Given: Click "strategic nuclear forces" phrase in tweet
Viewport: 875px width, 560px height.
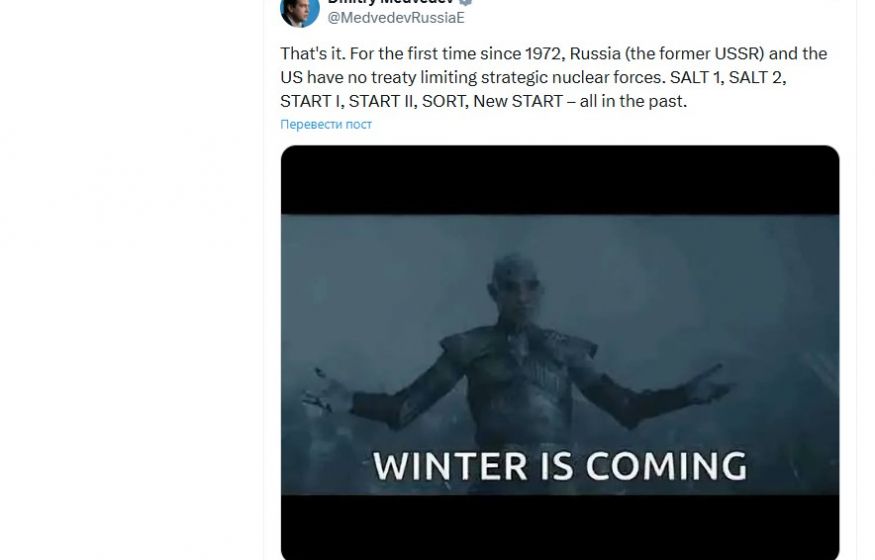Looking at the screenshot, I should tap(573, 77).
